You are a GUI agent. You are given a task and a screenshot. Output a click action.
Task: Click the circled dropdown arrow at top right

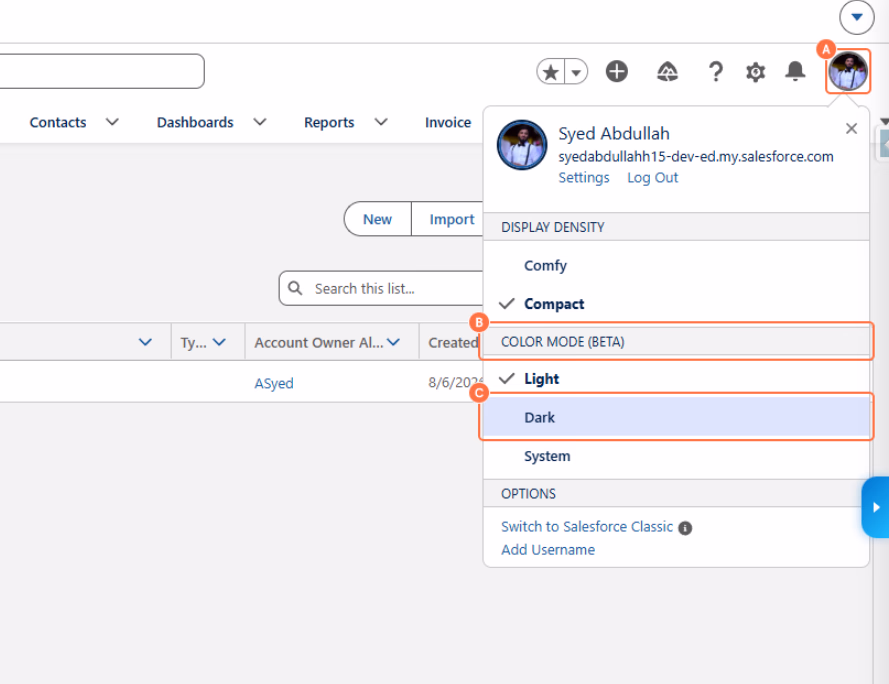click(x=857, y=18)
